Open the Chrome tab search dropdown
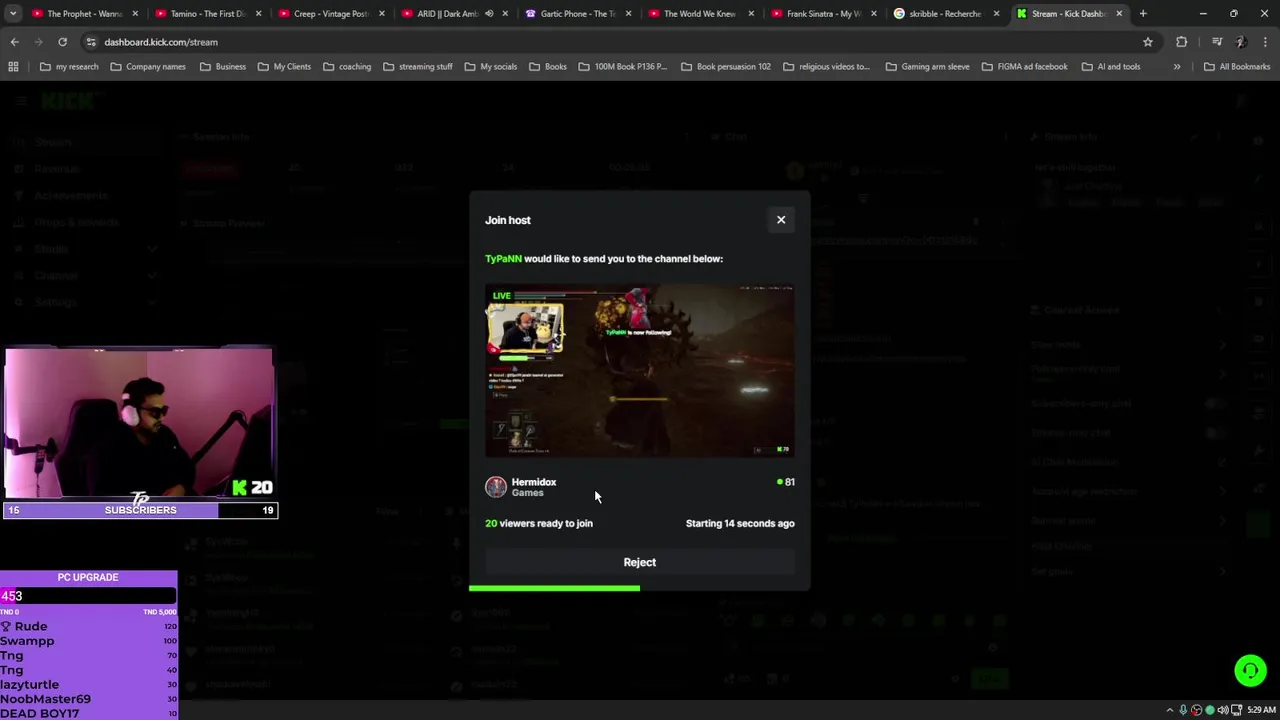 click(12, 14)
